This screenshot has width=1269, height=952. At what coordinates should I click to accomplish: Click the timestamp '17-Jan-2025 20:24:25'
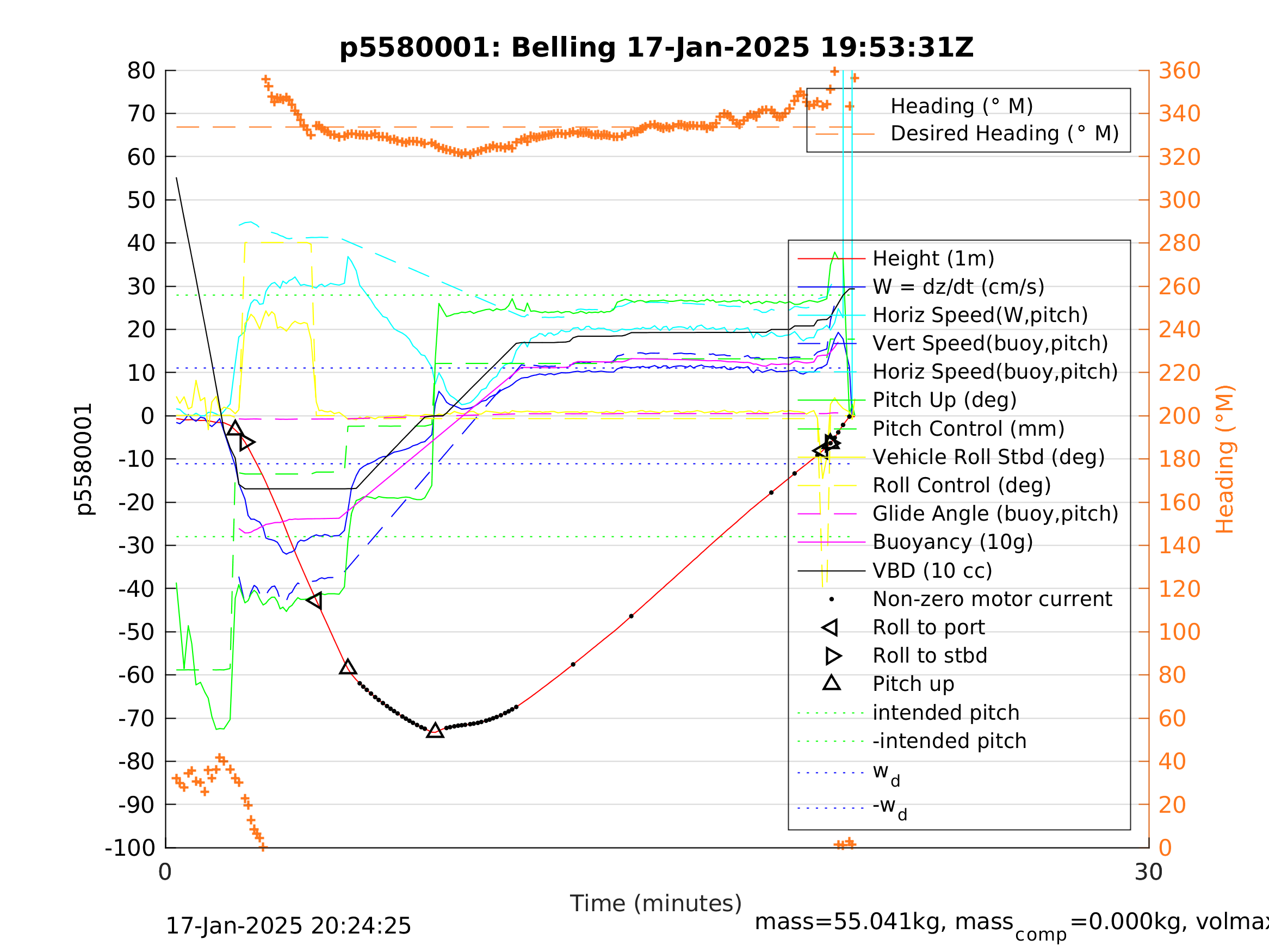pyautogui.click(x=289, y=926)
